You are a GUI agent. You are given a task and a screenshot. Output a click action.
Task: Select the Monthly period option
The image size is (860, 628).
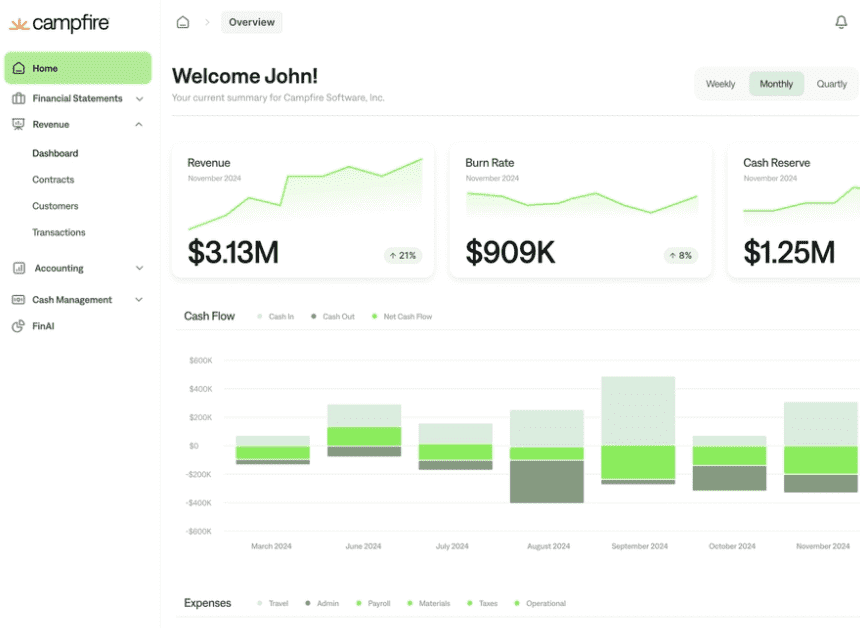776,84
